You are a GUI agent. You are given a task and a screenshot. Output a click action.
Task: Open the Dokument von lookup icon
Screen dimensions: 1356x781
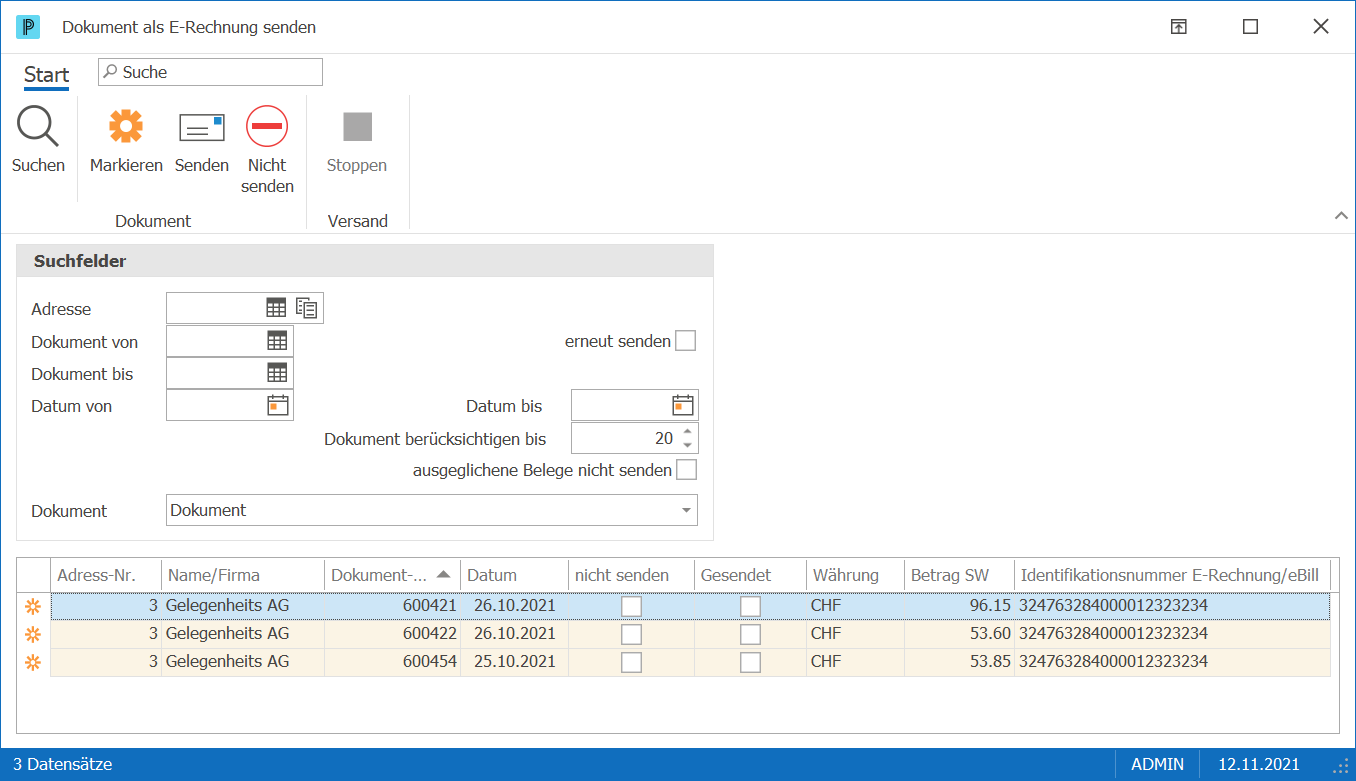click(277, 341)
